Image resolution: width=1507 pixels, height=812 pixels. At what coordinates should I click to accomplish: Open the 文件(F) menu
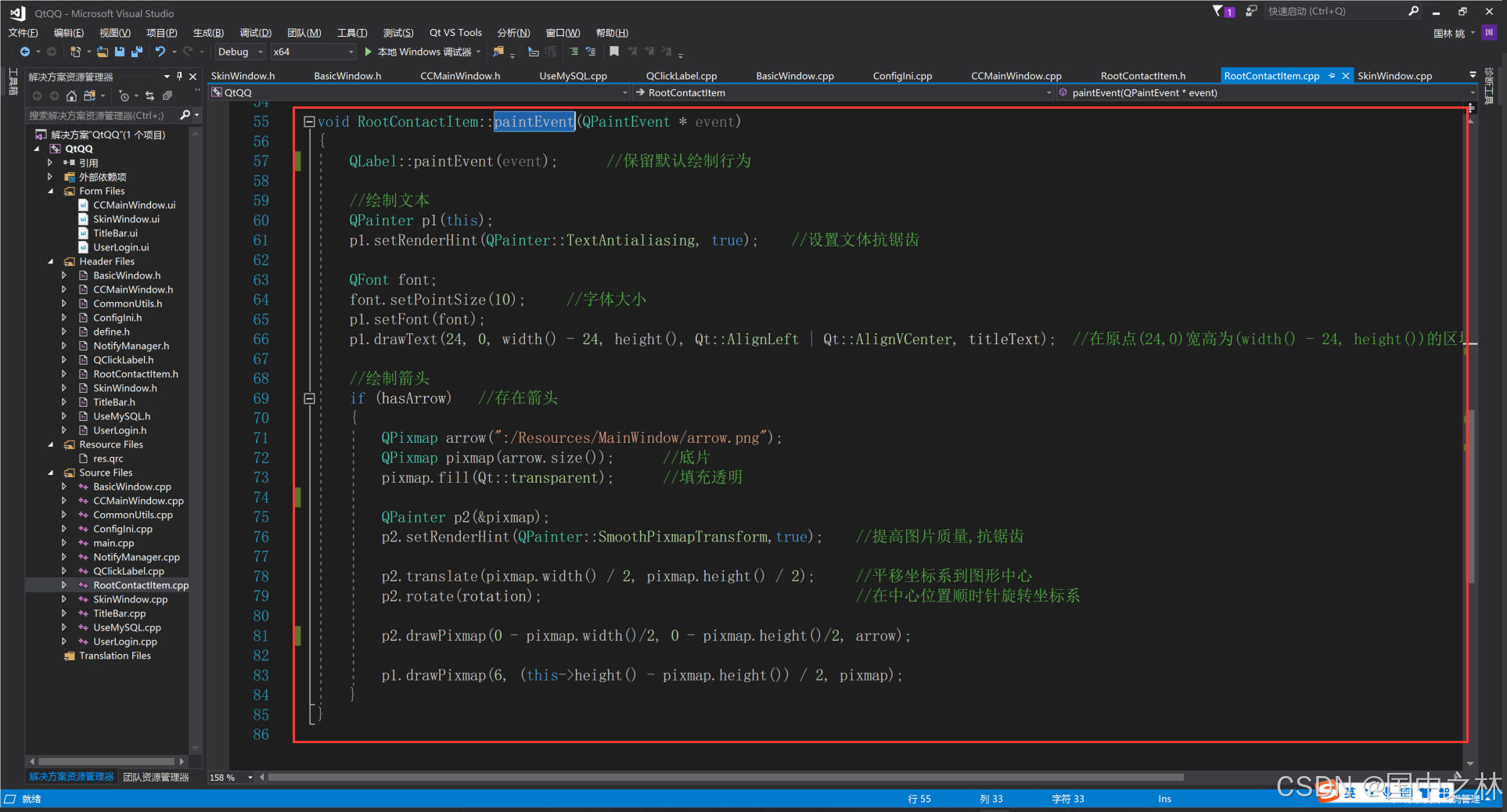point(23,32)
